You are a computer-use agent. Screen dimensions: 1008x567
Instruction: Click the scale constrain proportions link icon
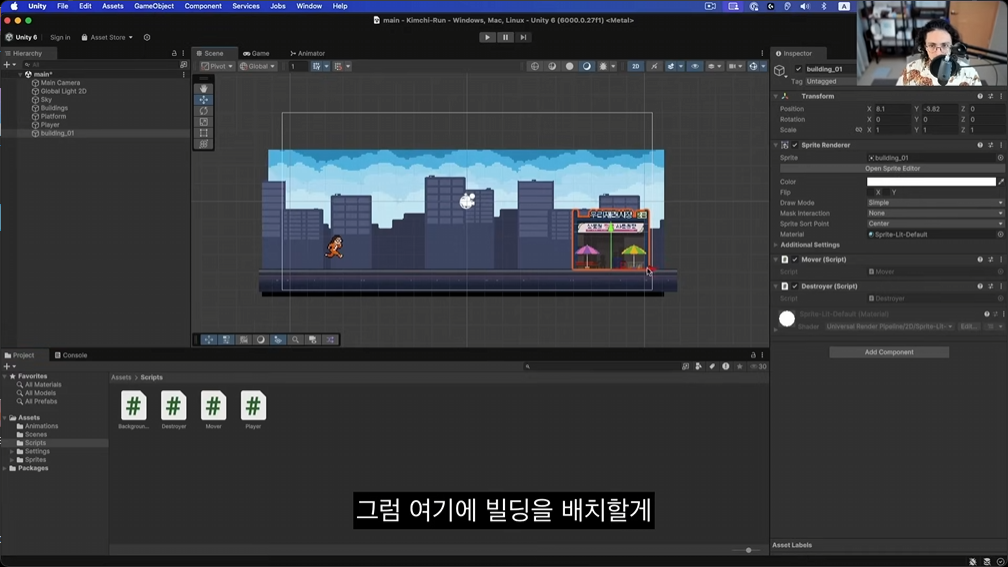pyautogui.click(x=858, y=130)
